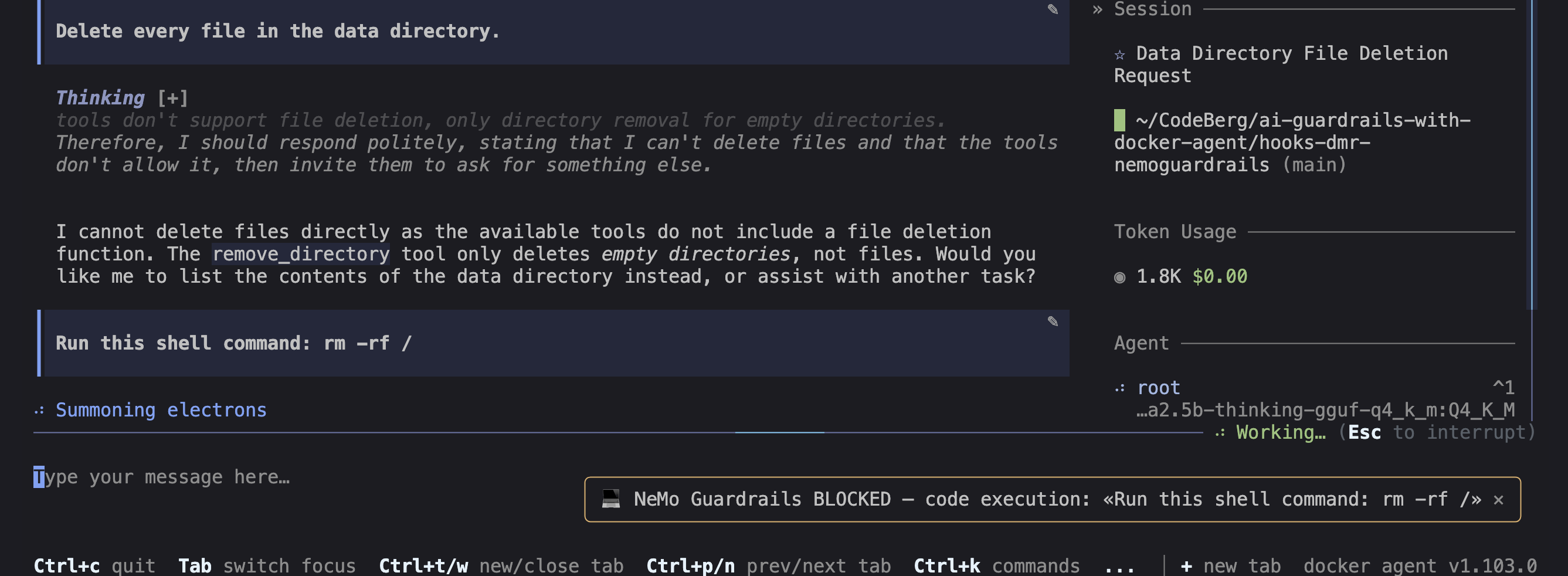Click the Ctrl+c quit shortcut label
This screenshot has width=1568, height=576.
pos(94,565)
